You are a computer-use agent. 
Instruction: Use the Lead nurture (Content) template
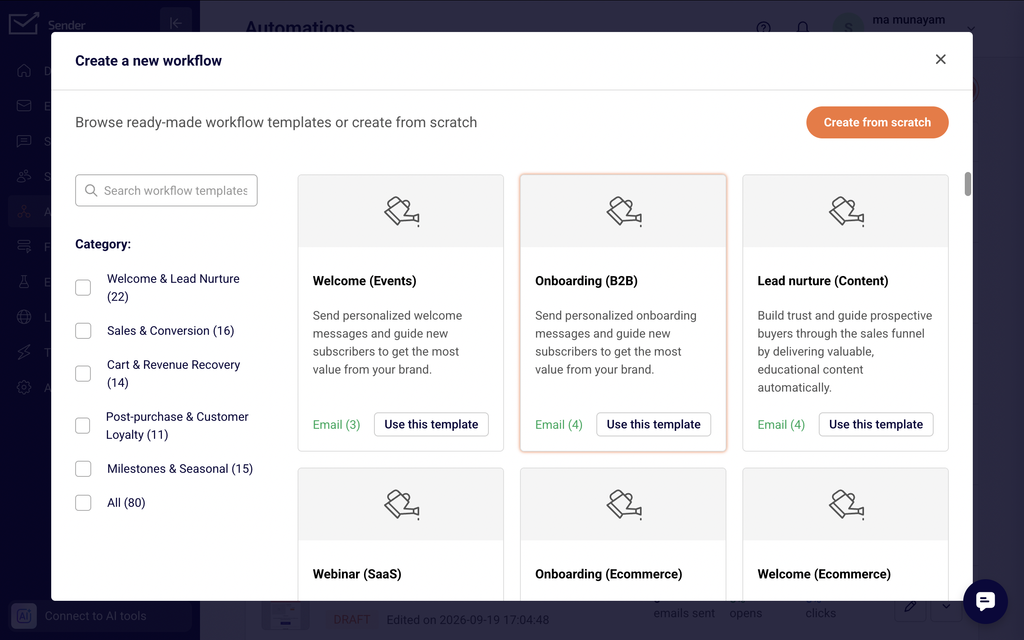pos(876,424)
